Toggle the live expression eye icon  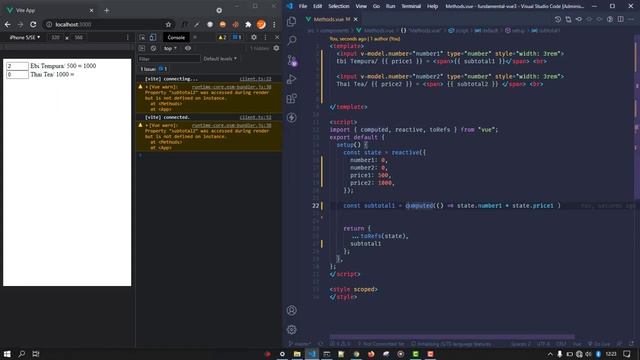click(188, 48)
